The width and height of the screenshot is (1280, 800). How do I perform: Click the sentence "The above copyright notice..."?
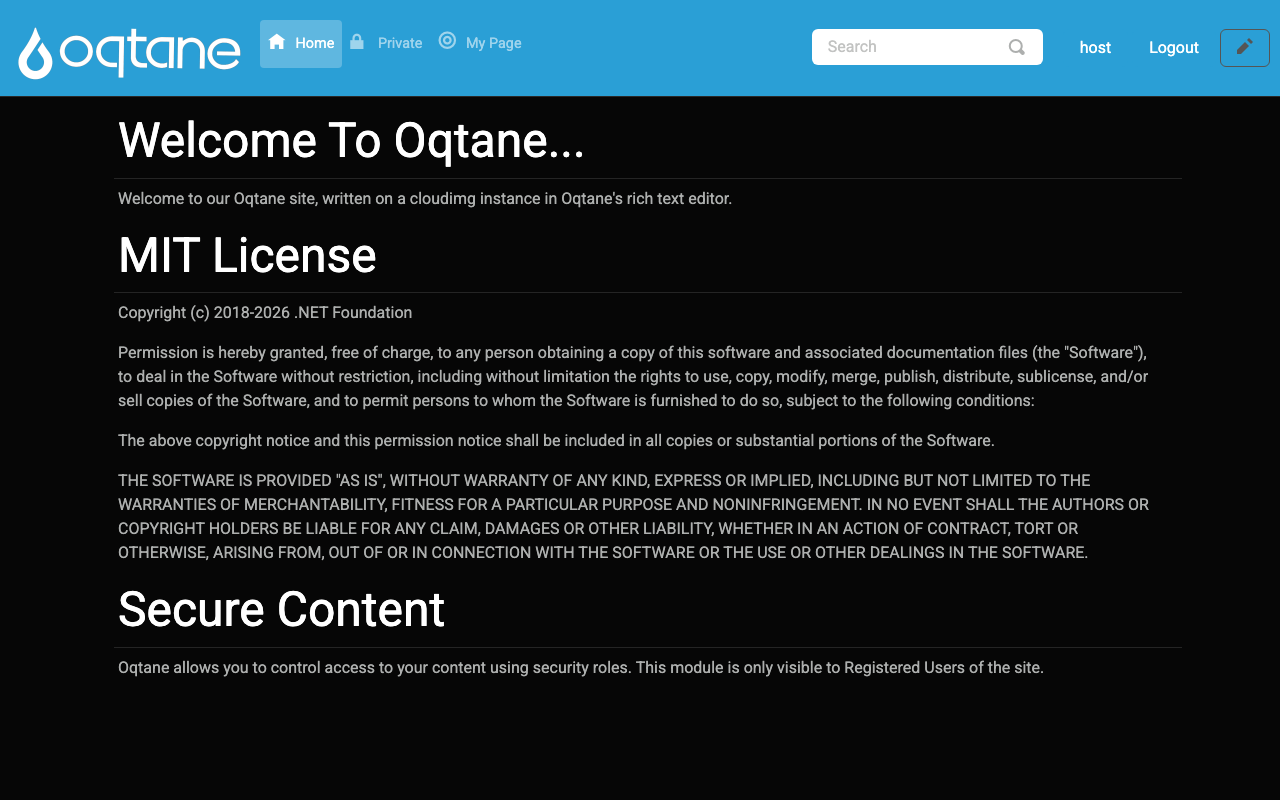[x=556, y=440]
